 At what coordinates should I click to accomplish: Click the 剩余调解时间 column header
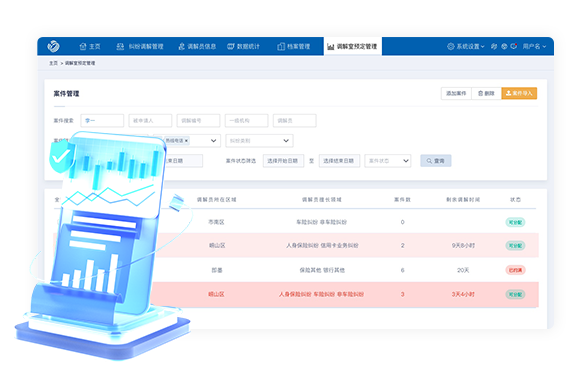tap(463, 199)
